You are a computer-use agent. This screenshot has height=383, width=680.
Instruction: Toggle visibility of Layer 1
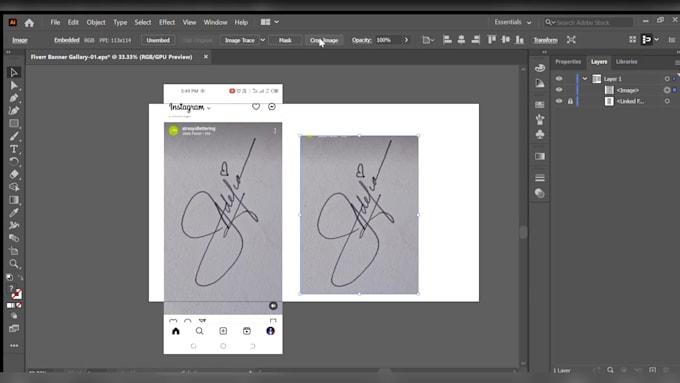pyautogui.click(x=559, y=79)
